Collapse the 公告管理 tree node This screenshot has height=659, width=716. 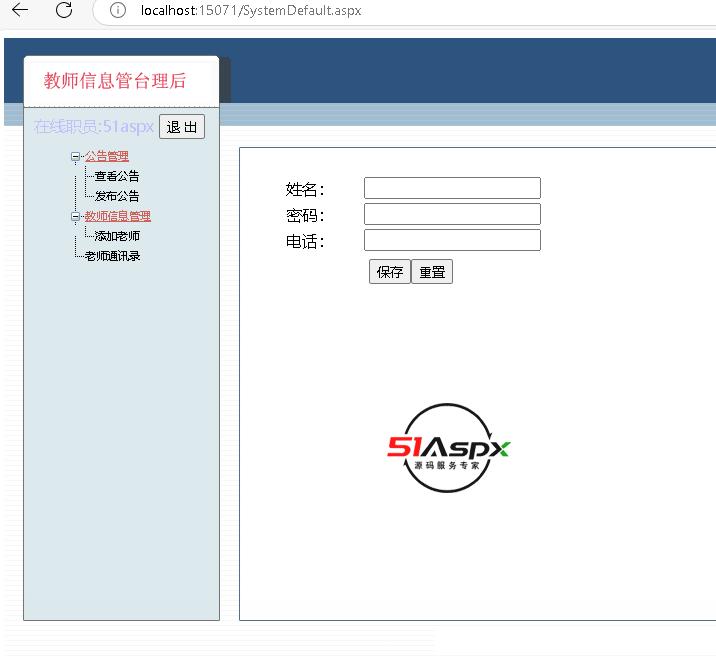coord(75,157)
